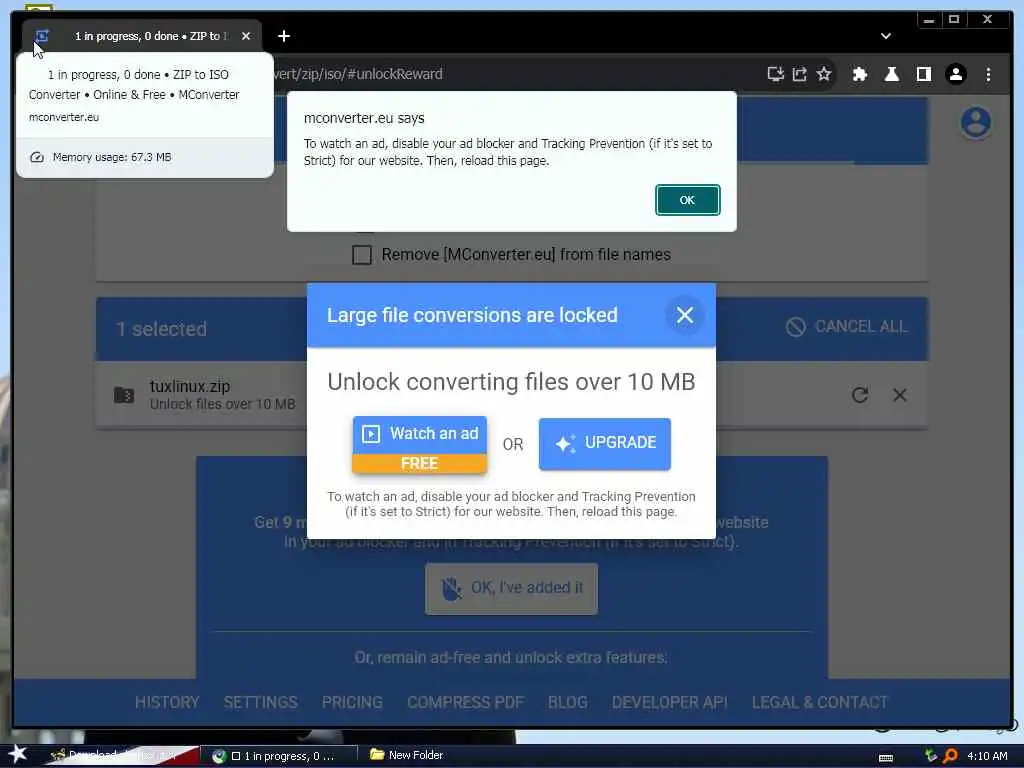The height and width of the screenshot is (768, 1024).
Task: Click the orange search tray icon
Action: point(950,756)
